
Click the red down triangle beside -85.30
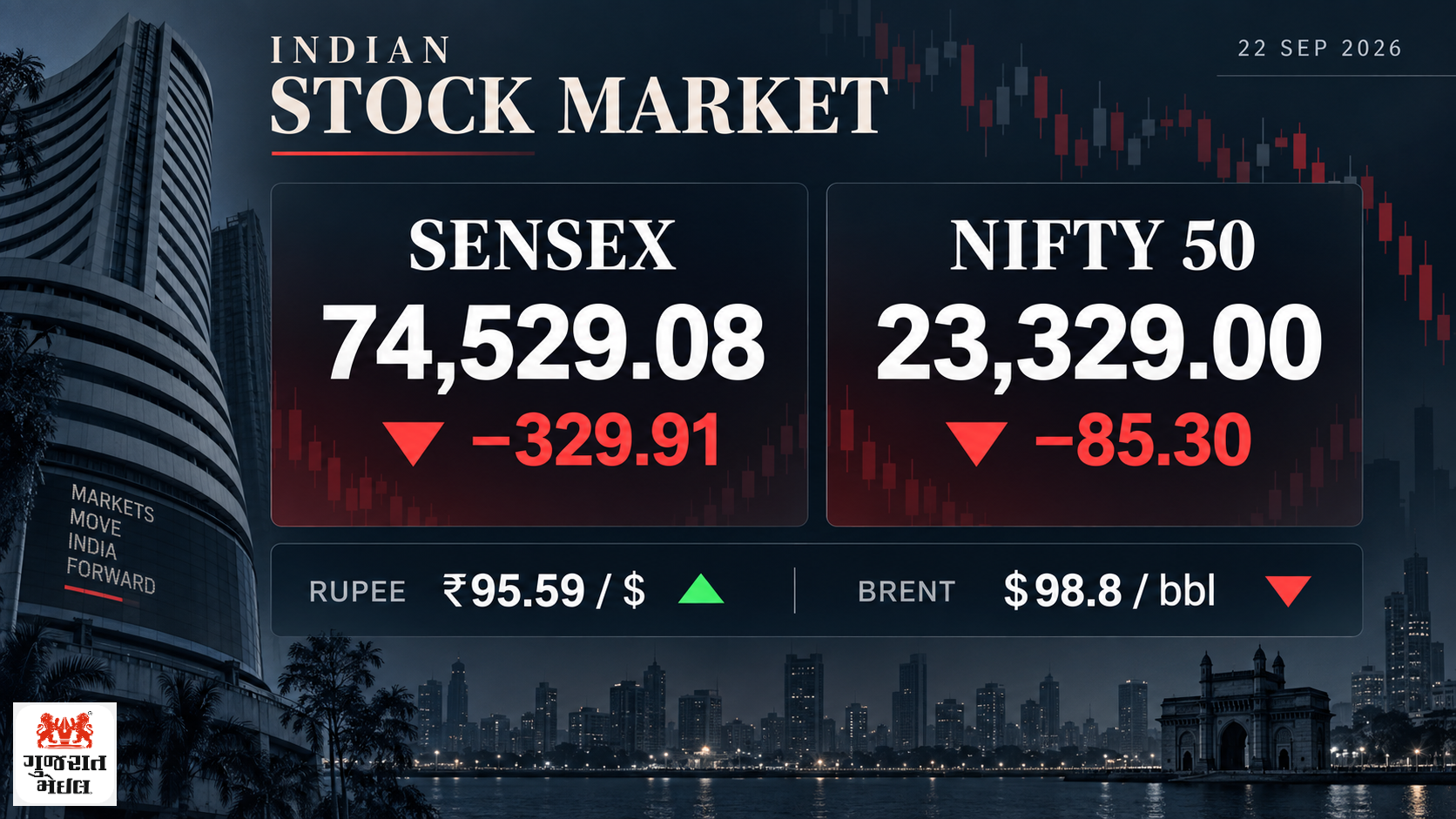pyautogui.click(x=977, y=443)
